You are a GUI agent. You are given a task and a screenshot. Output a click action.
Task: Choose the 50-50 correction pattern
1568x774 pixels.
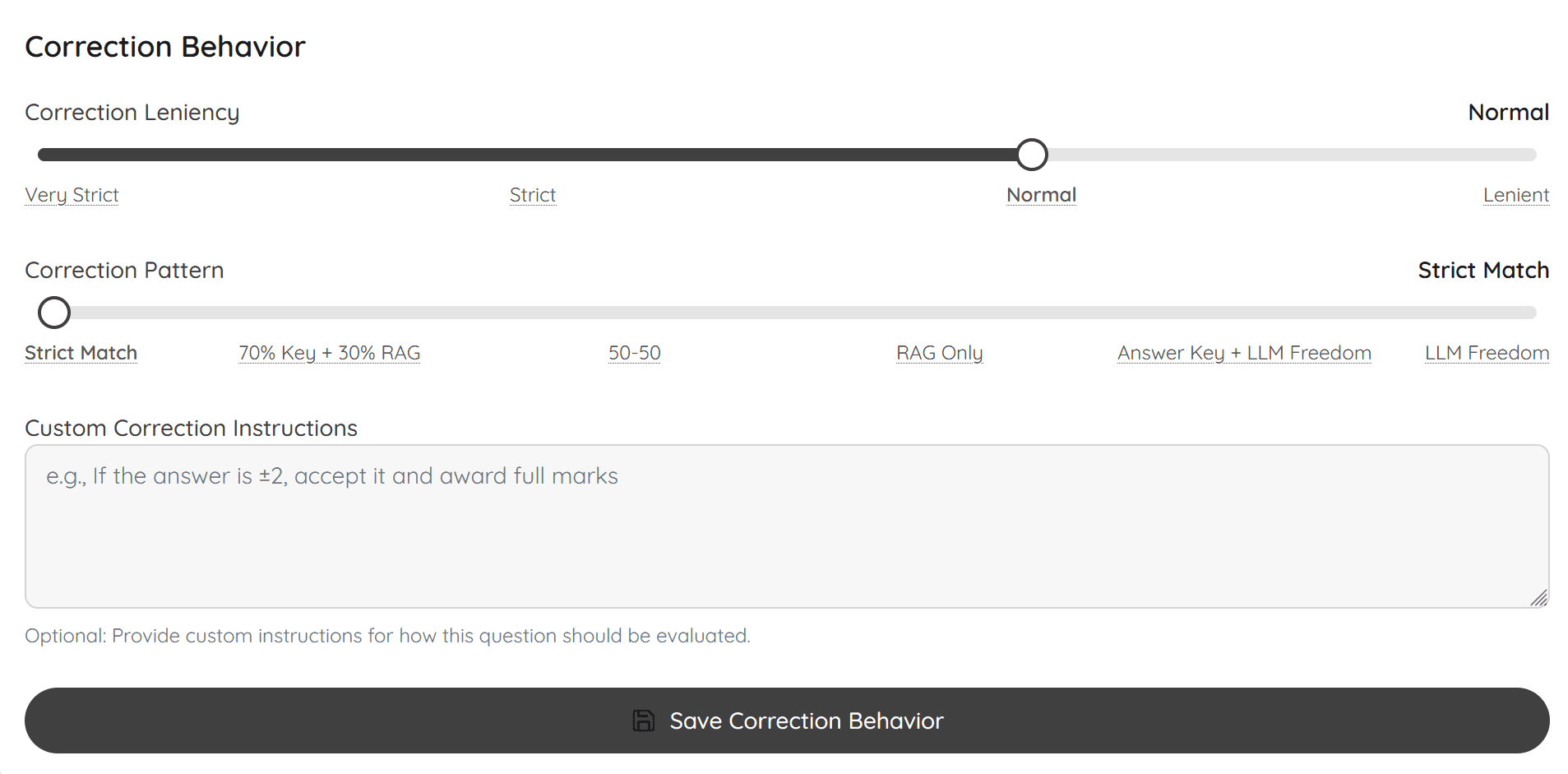pyautogui.click(x=634, y=352)
